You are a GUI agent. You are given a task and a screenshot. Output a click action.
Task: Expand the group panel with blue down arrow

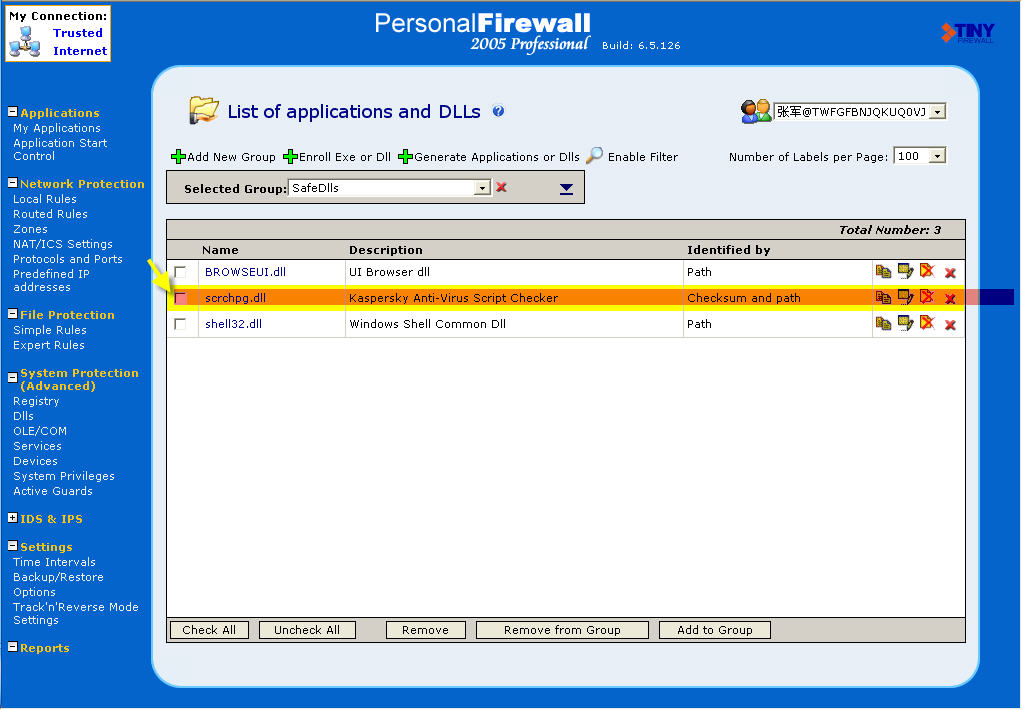(x=566, y=188)
